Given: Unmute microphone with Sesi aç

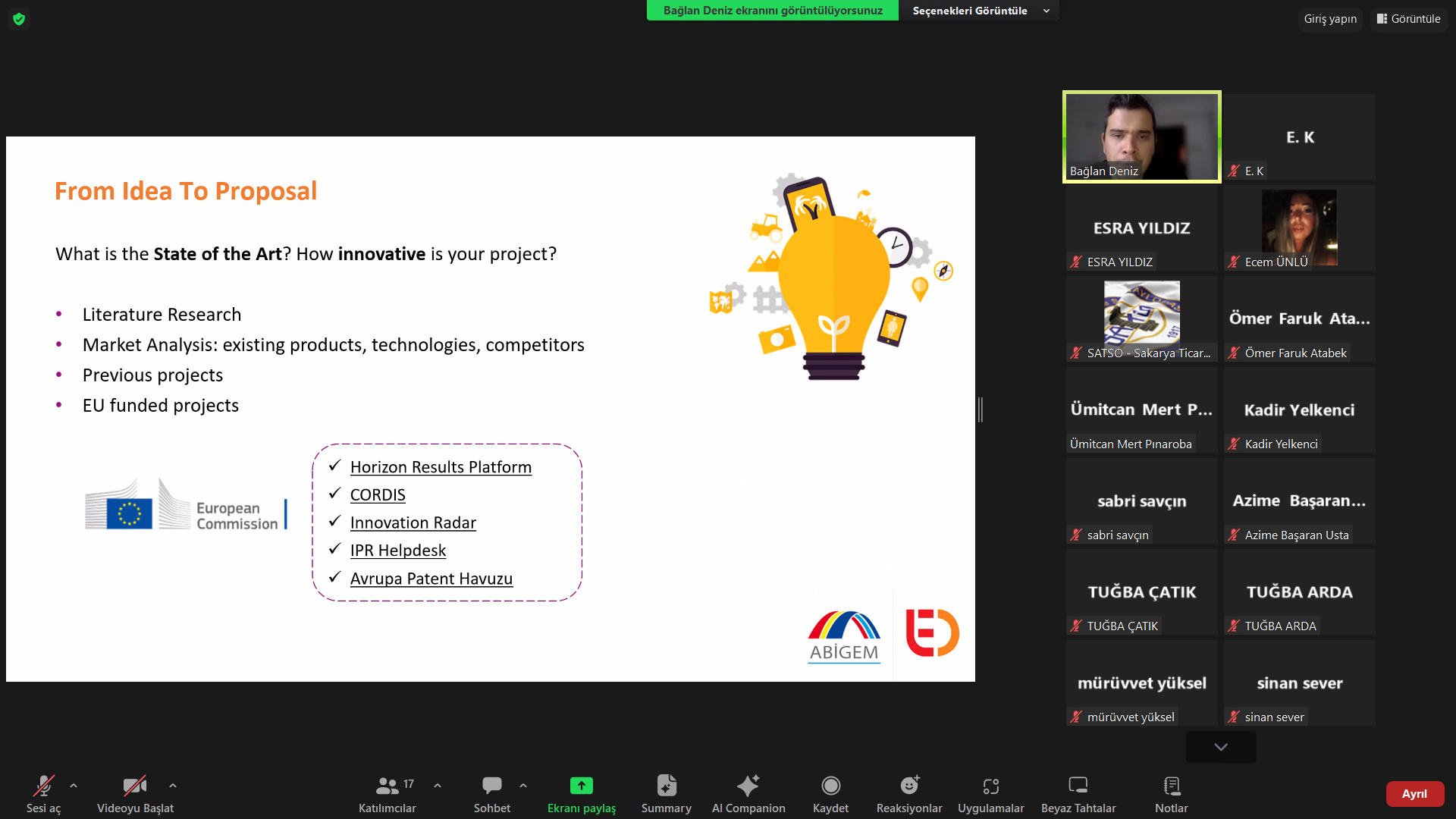Looking at the screenshot, I should click(x=43, y=786).
